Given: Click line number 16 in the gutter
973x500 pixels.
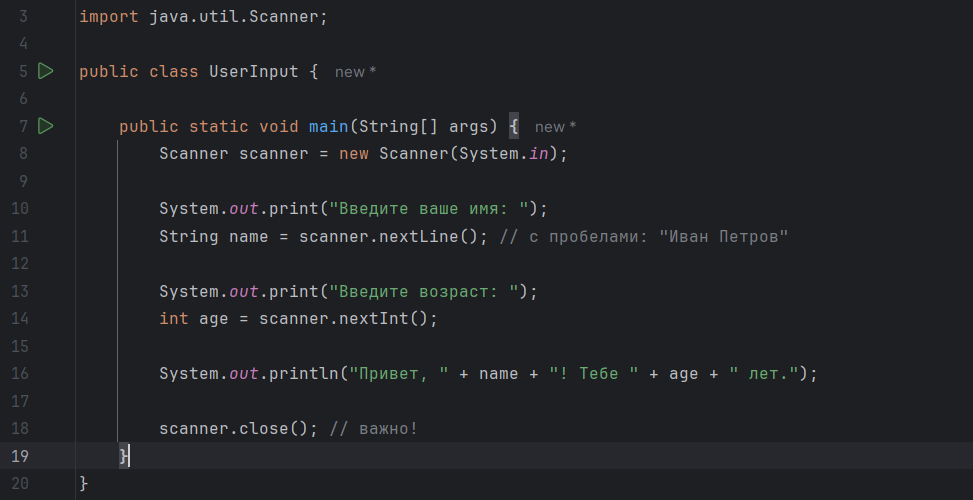Looking at the screenshot, I should coord(20,373).
